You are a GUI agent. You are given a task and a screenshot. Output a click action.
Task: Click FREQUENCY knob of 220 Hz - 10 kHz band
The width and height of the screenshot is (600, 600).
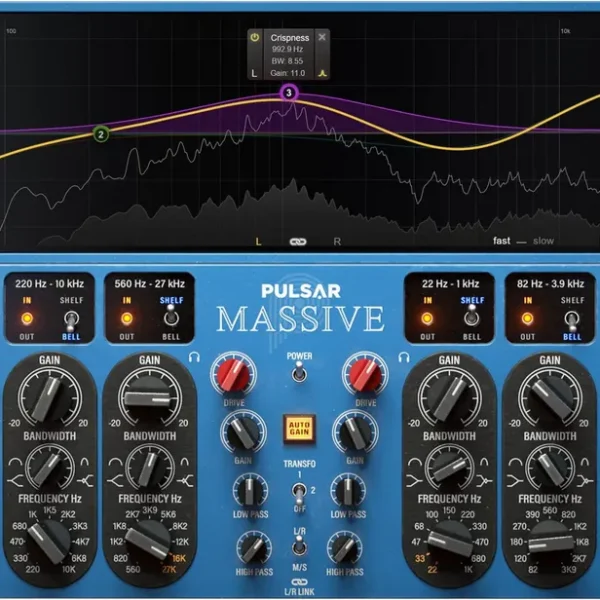49,542
